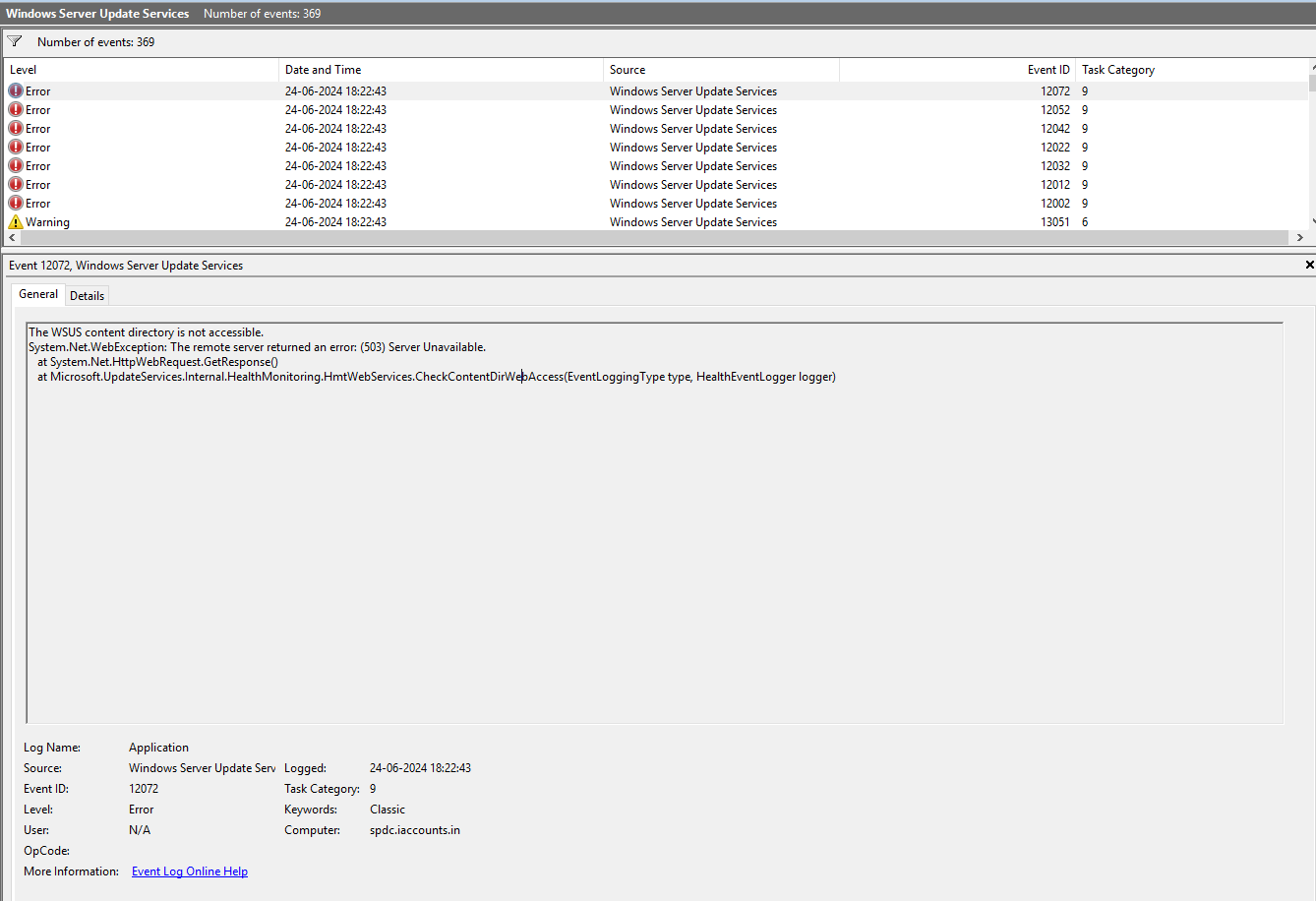Image resolution: width=1316 pixels, height=901 pixels.
Task: Select error icon of event 12002 row
Action: point(16,203)
